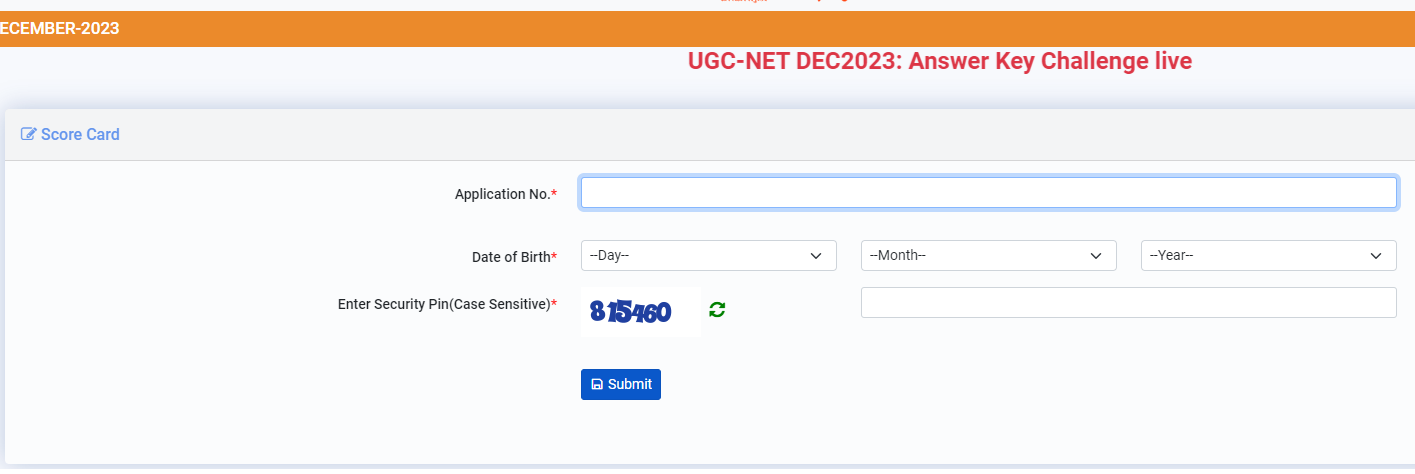1415x474 pixels.
Task: Click the ECEMBER-2023 text in orange banner
Action: (x=60, y=28)
